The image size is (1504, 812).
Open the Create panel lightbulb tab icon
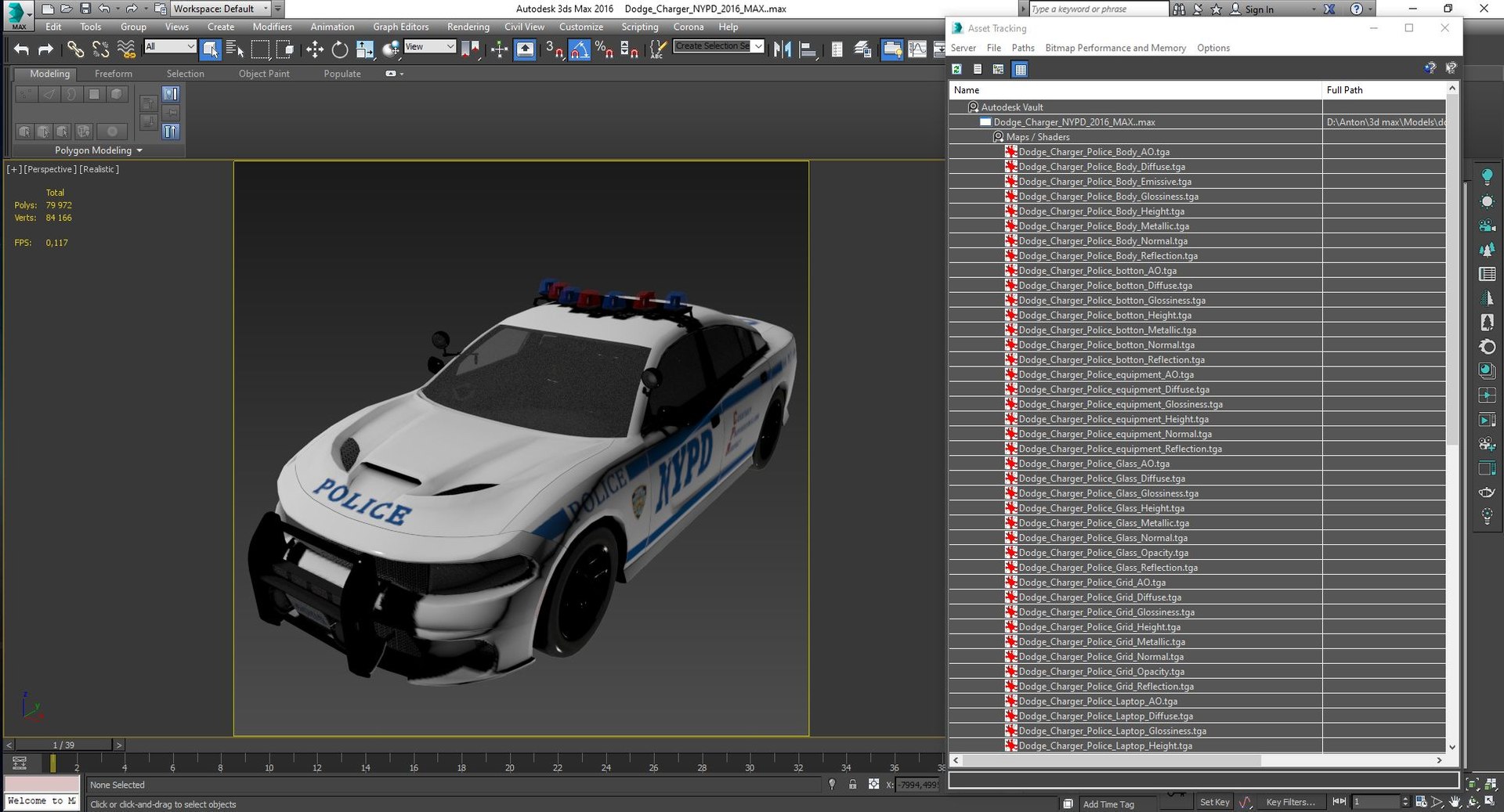(x=1487, y=176)
